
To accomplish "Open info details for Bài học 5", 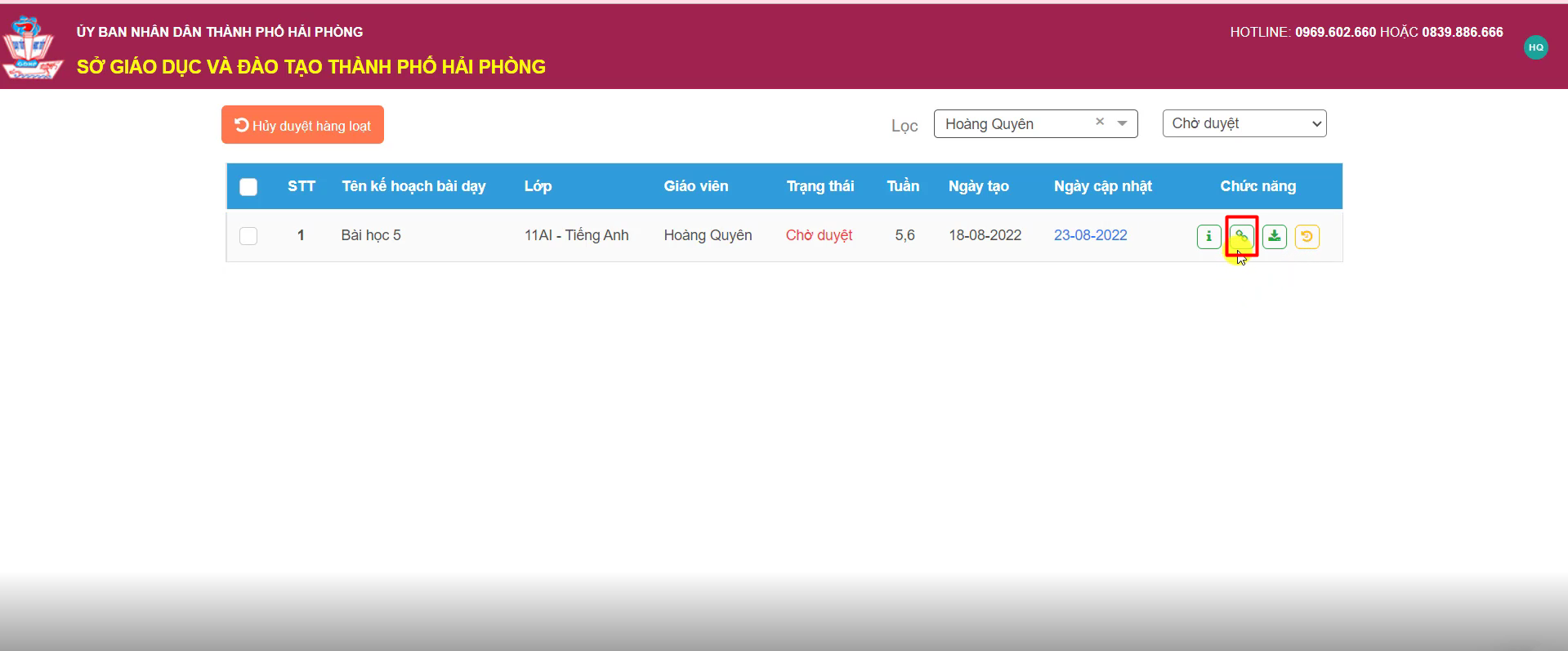I will [1208, 236].
